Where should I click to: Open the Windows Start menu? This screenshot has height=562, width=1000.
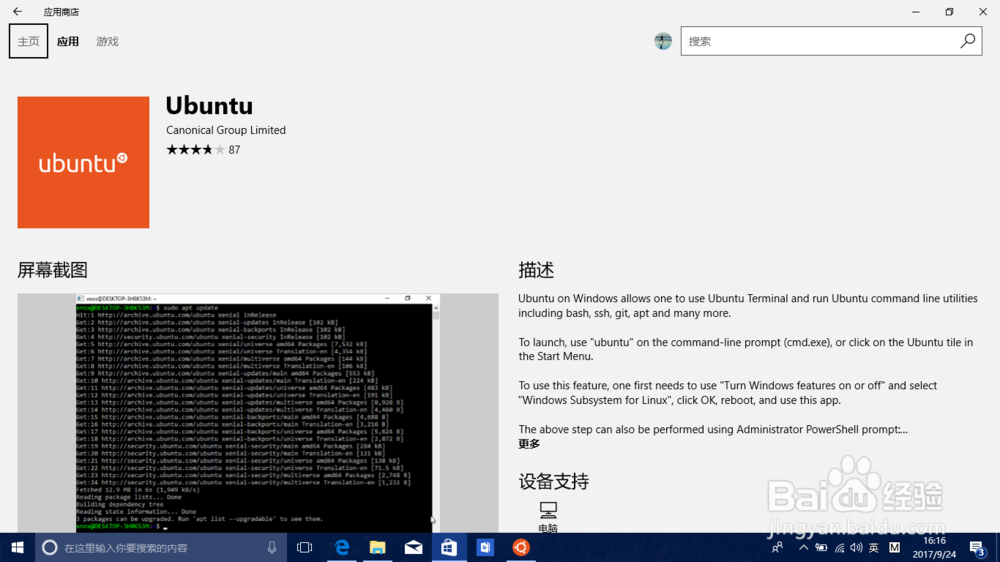point(17,547)
